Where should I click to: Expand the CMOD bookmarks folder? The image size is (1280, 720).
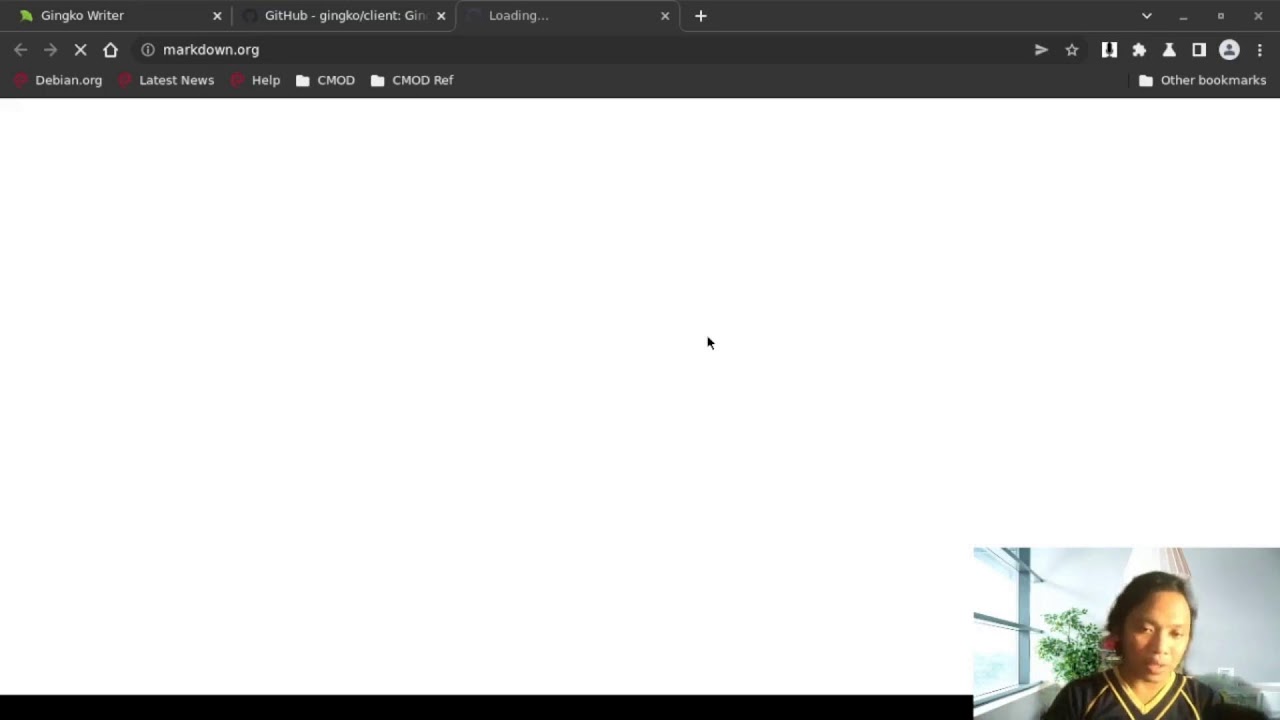pyautogui.click(x=326, y=81)
